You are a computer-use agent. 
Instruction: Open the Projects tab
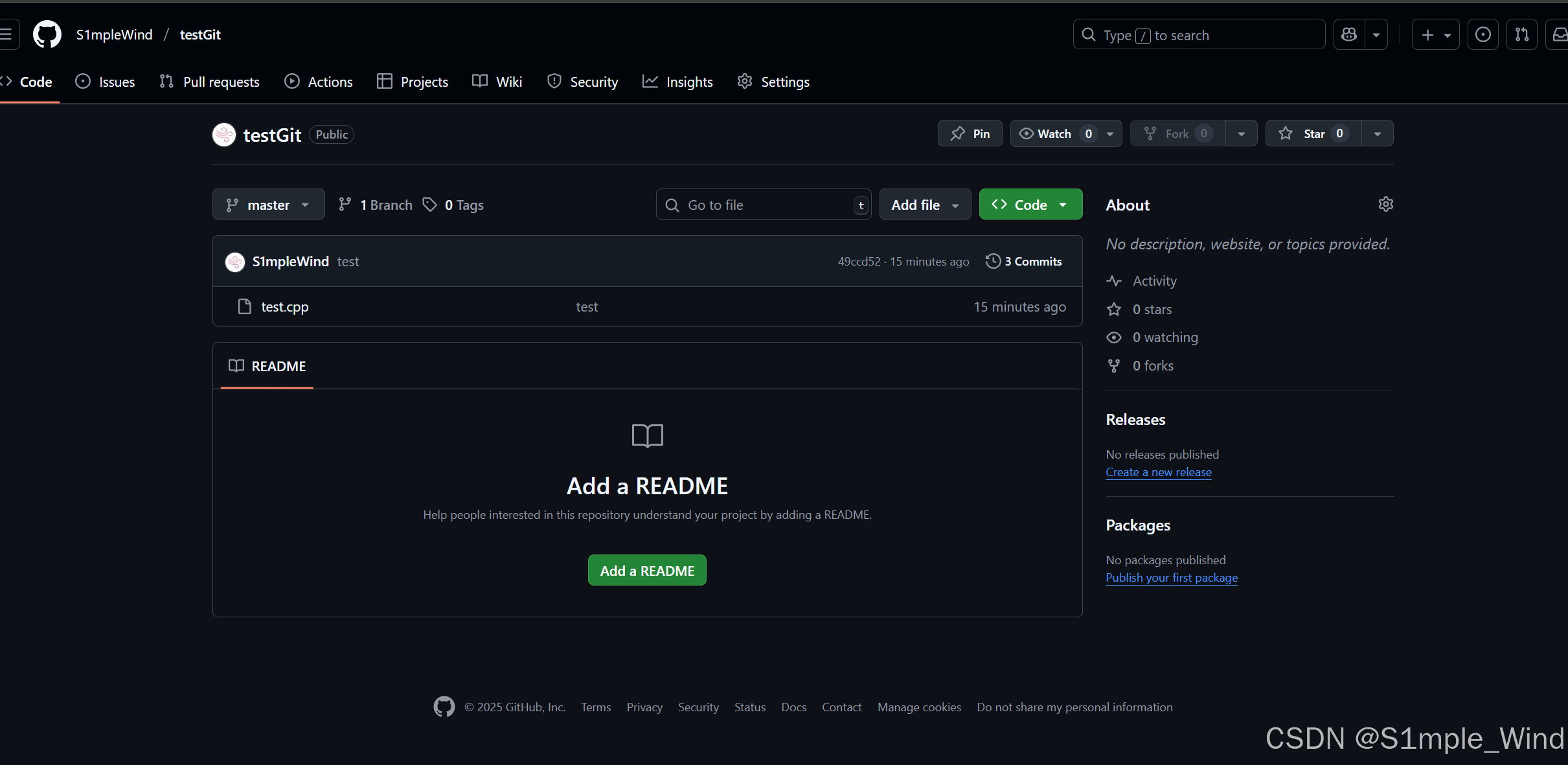coord(413,82)
